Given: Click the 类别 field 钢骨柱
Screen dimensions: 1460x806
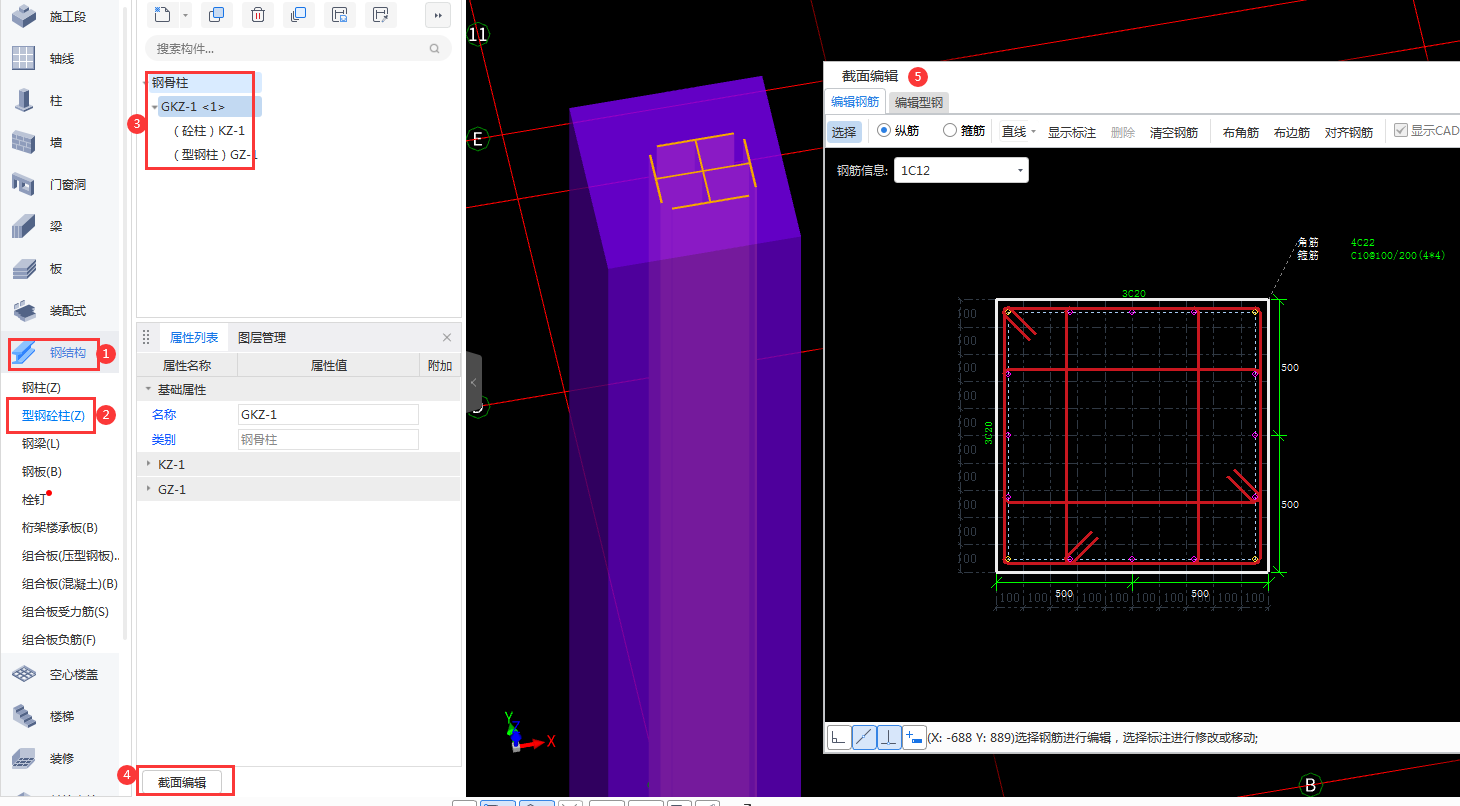Looking at the screenshot, I should [328, 440].
